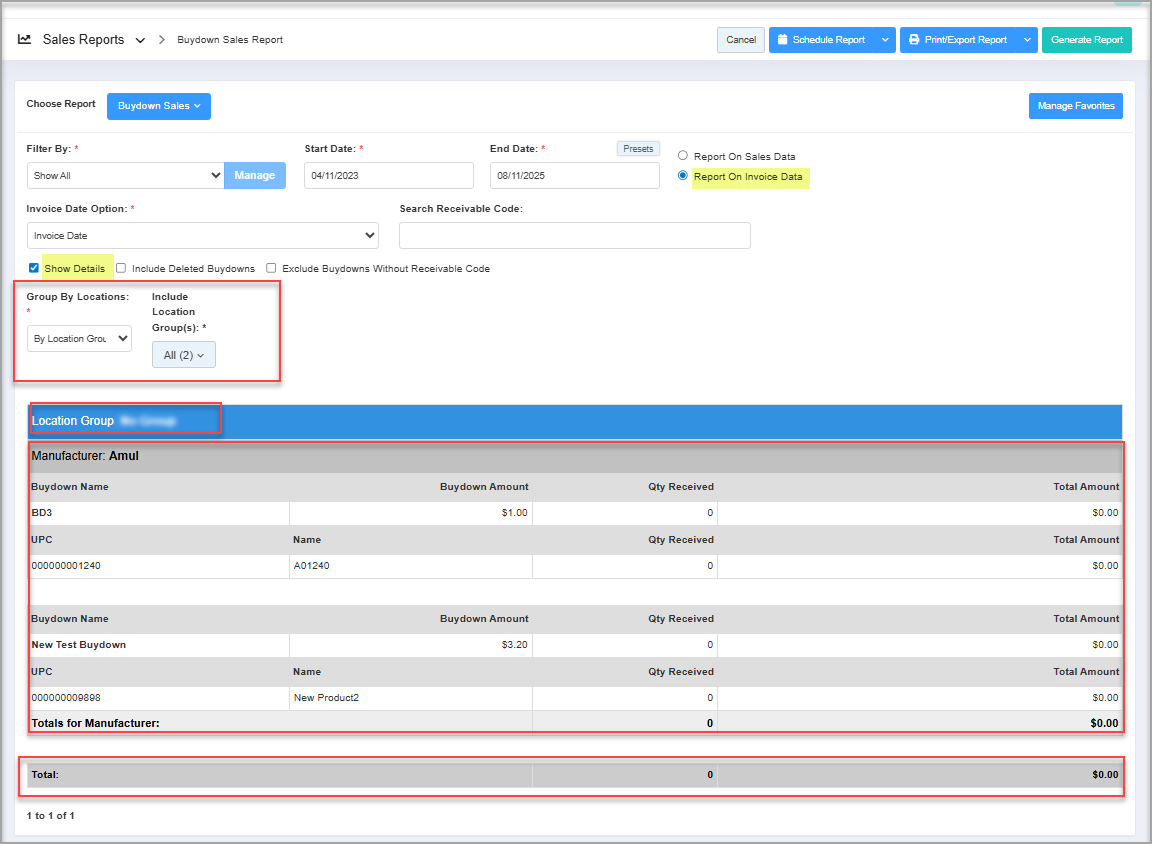This screenshot has width=1152, height=844.
Task: Select Report On Invoice Data option
Action: (x=683, y=176)
